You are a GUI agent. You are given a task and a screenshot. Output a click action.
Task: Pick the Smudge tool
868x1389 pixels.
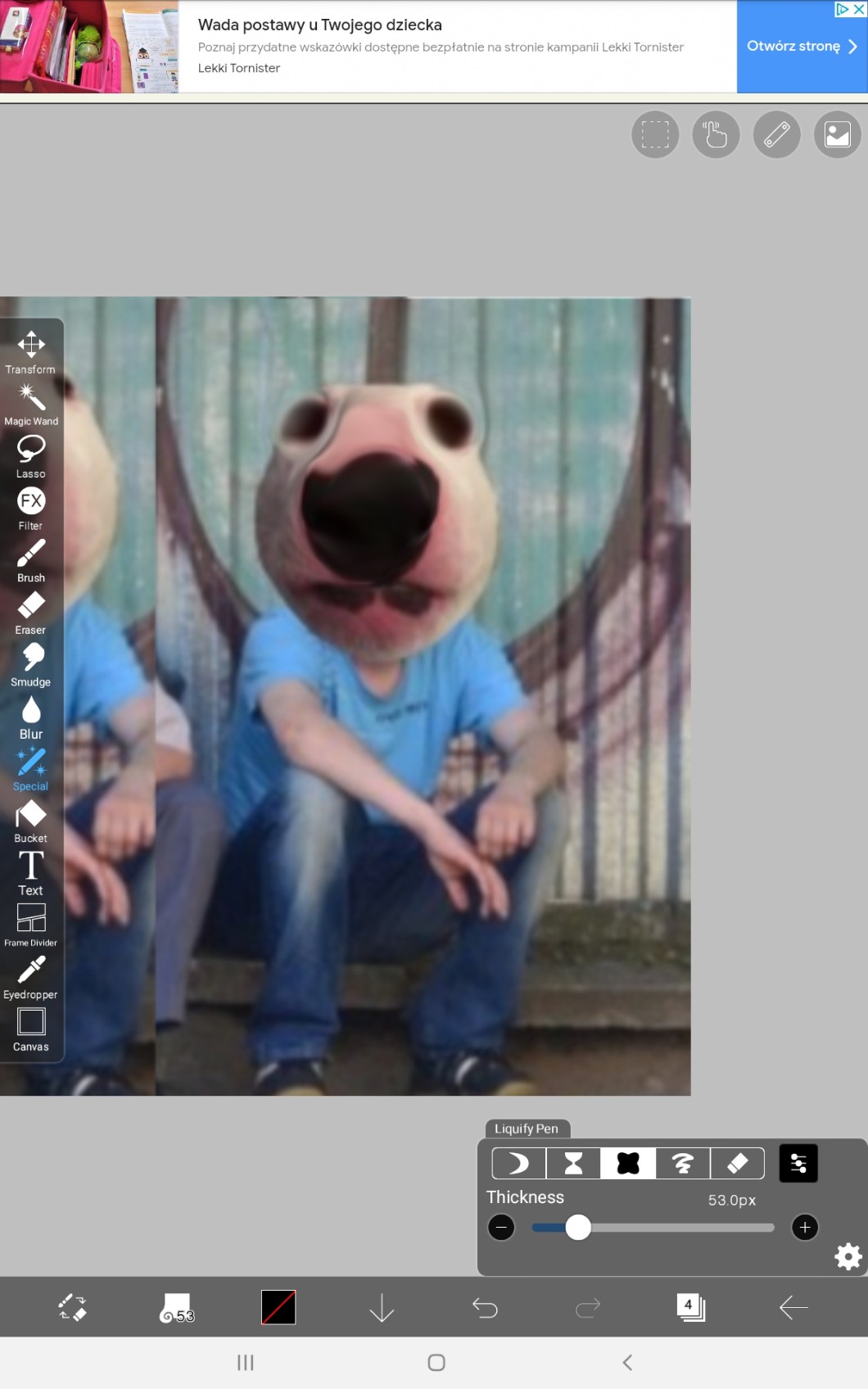(x=31, y=665)
